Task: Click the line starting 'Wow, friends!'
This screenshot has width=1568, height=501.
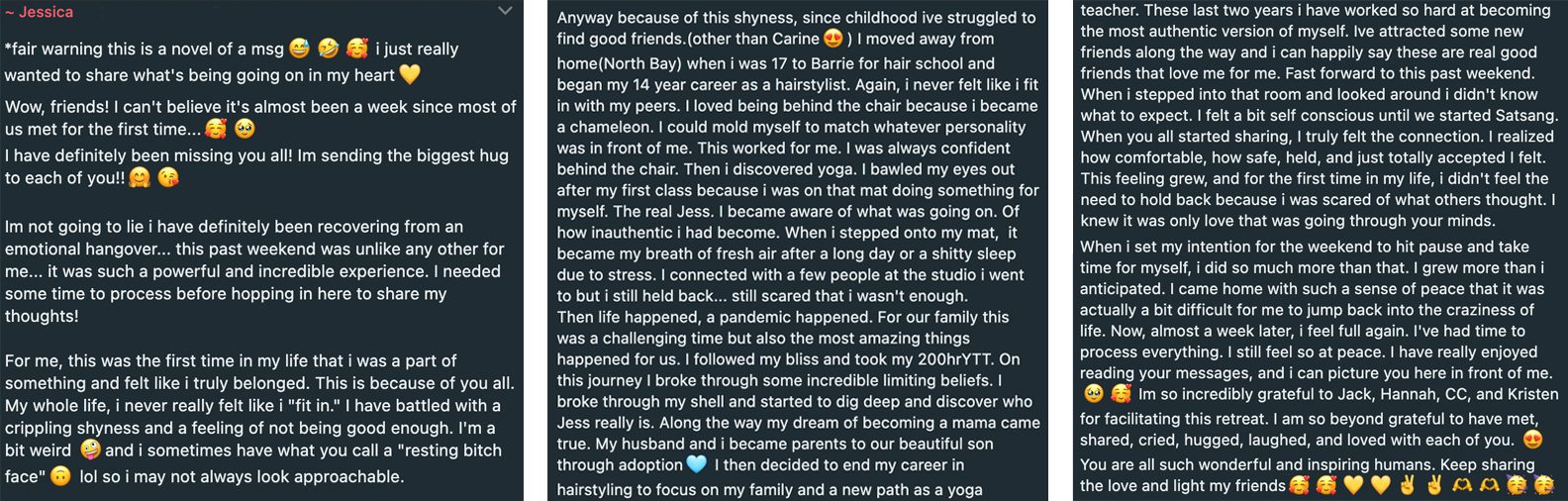Action: (x=260, y=107)
